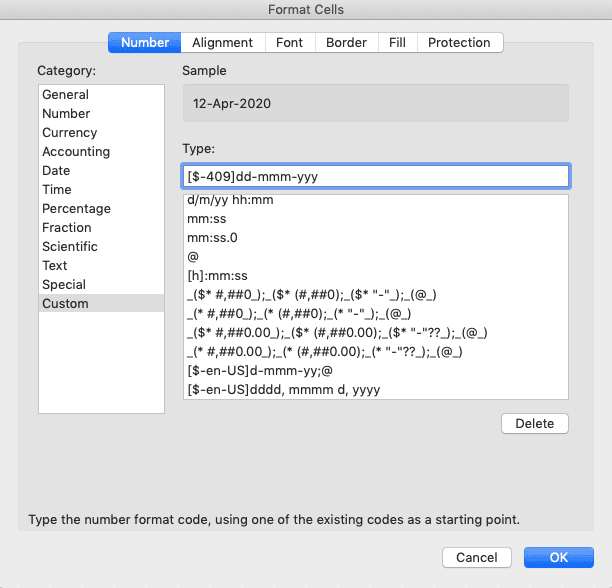Open the Alignment tab
This screenshot has width=612, height=588.
[x=222, y=43]
